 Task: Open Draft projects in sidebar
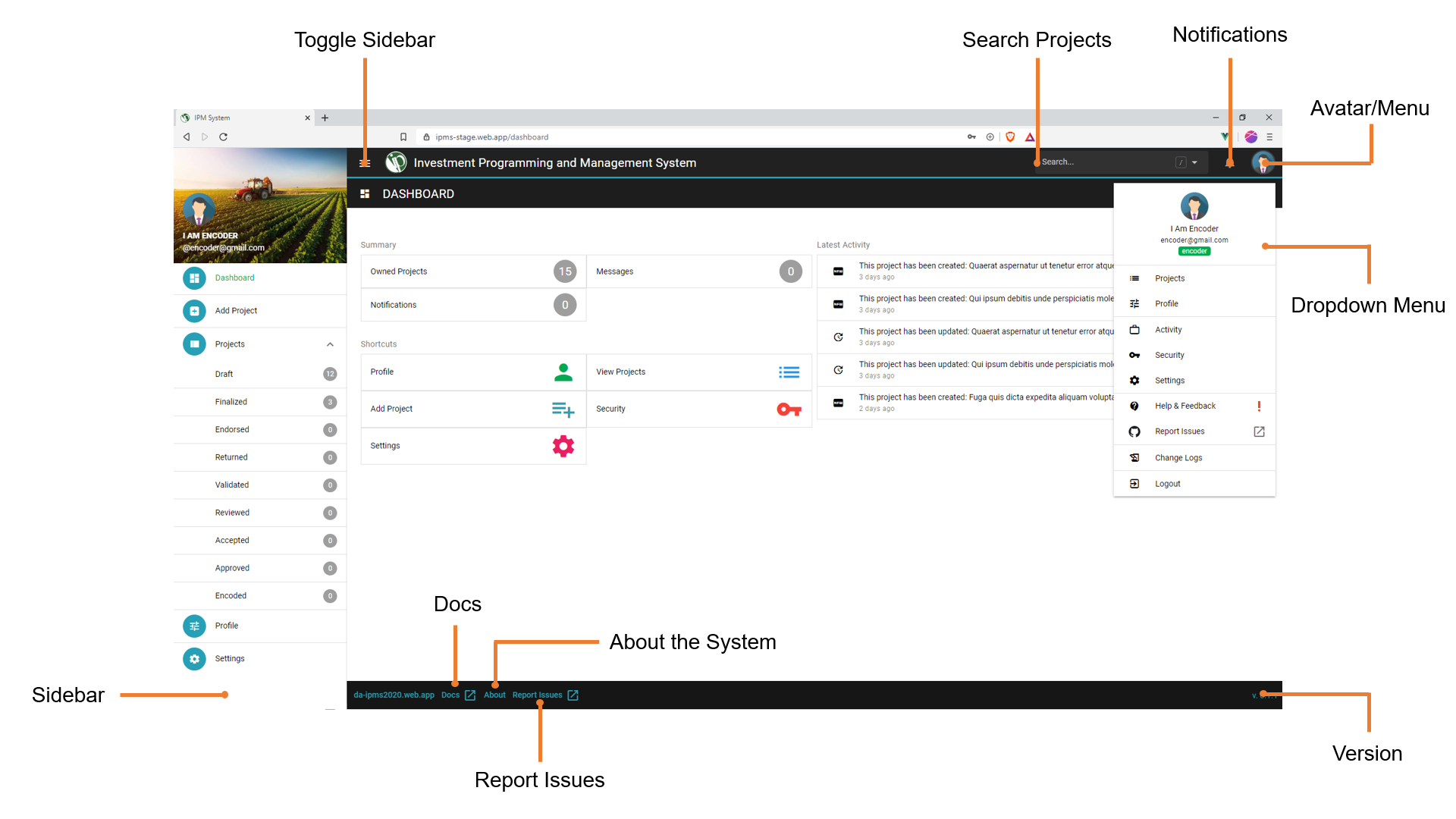(260, 374)
